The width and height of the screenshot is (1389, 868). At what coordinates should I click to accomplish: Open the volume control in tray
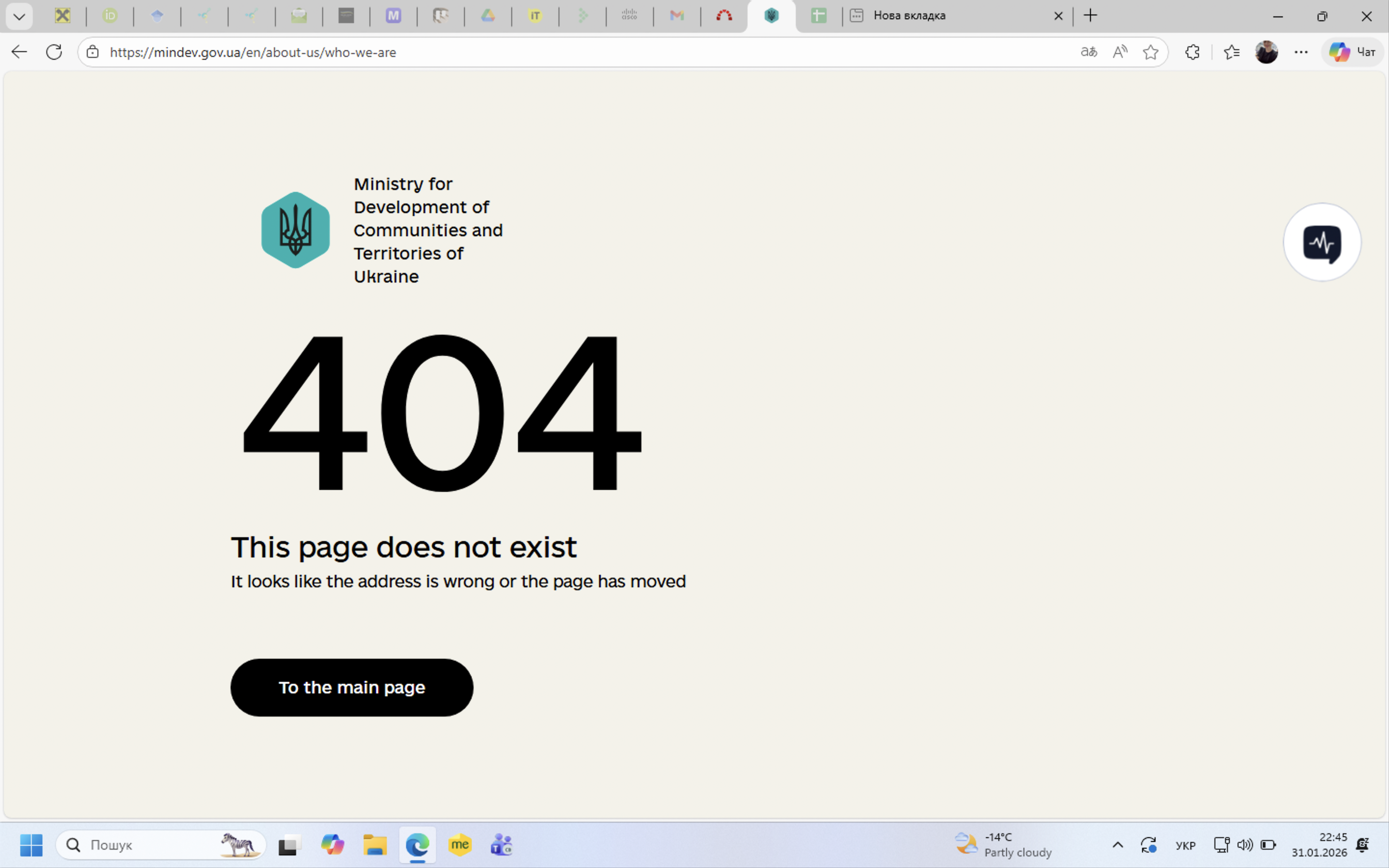(x=1244, y=844)
